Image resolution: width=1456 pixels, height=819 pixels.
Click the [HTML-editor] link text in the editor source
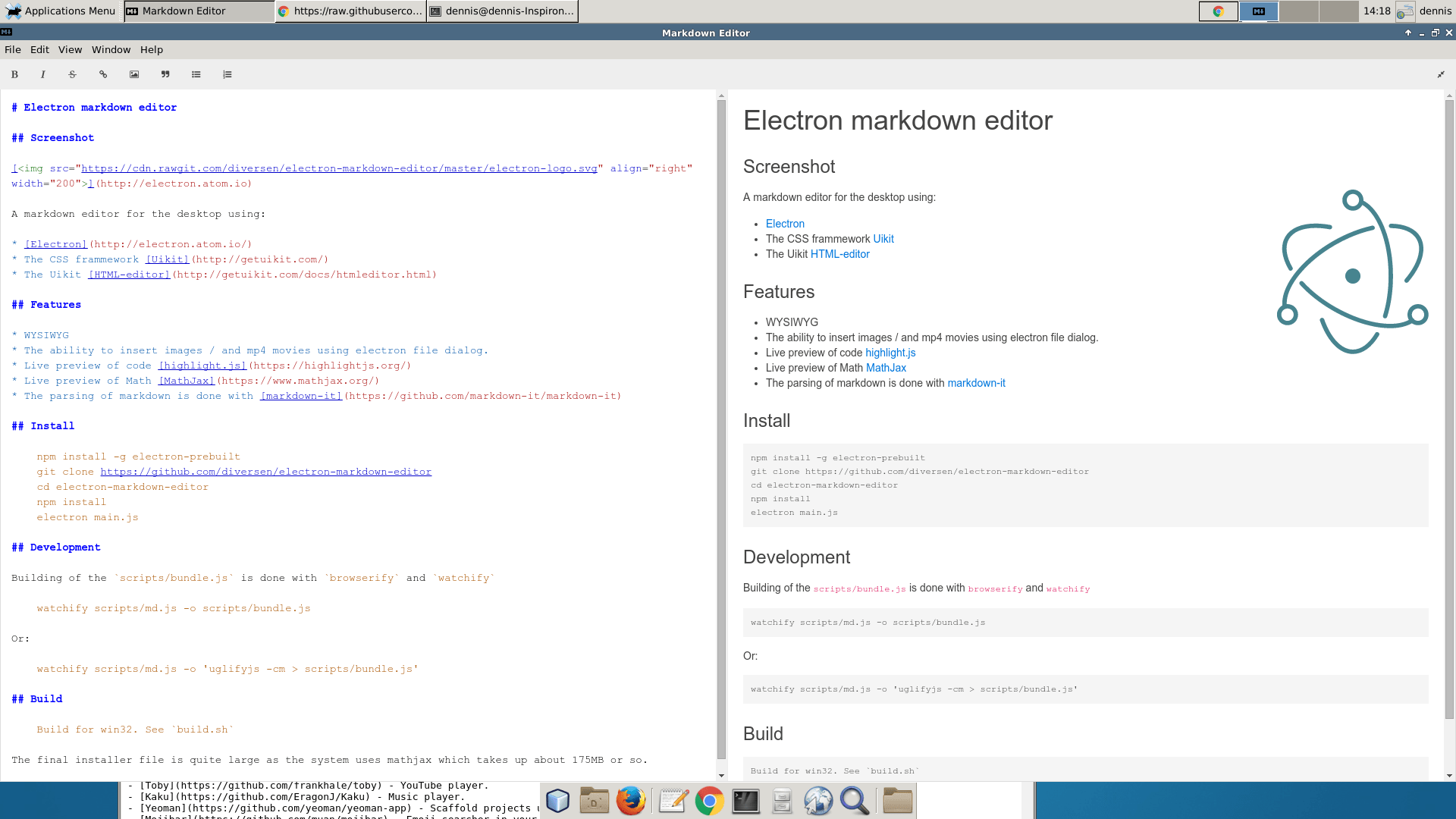click(130, 275)
